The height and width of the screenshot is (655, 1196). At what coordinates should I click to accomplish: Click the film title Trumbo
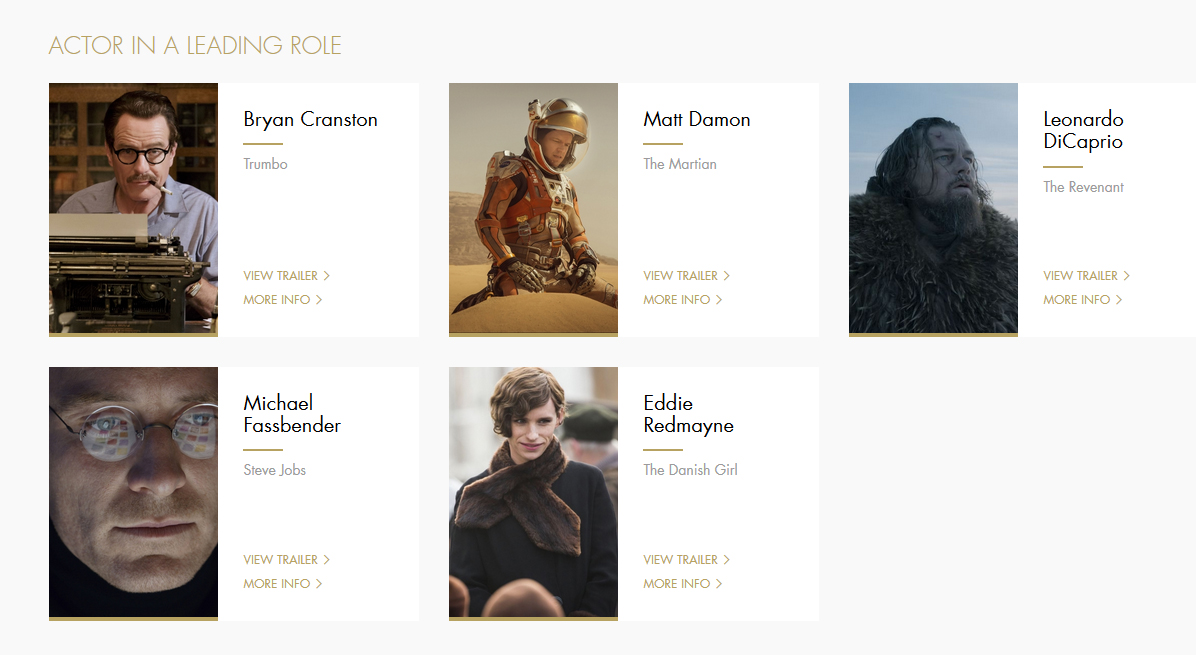click(265, 164)
